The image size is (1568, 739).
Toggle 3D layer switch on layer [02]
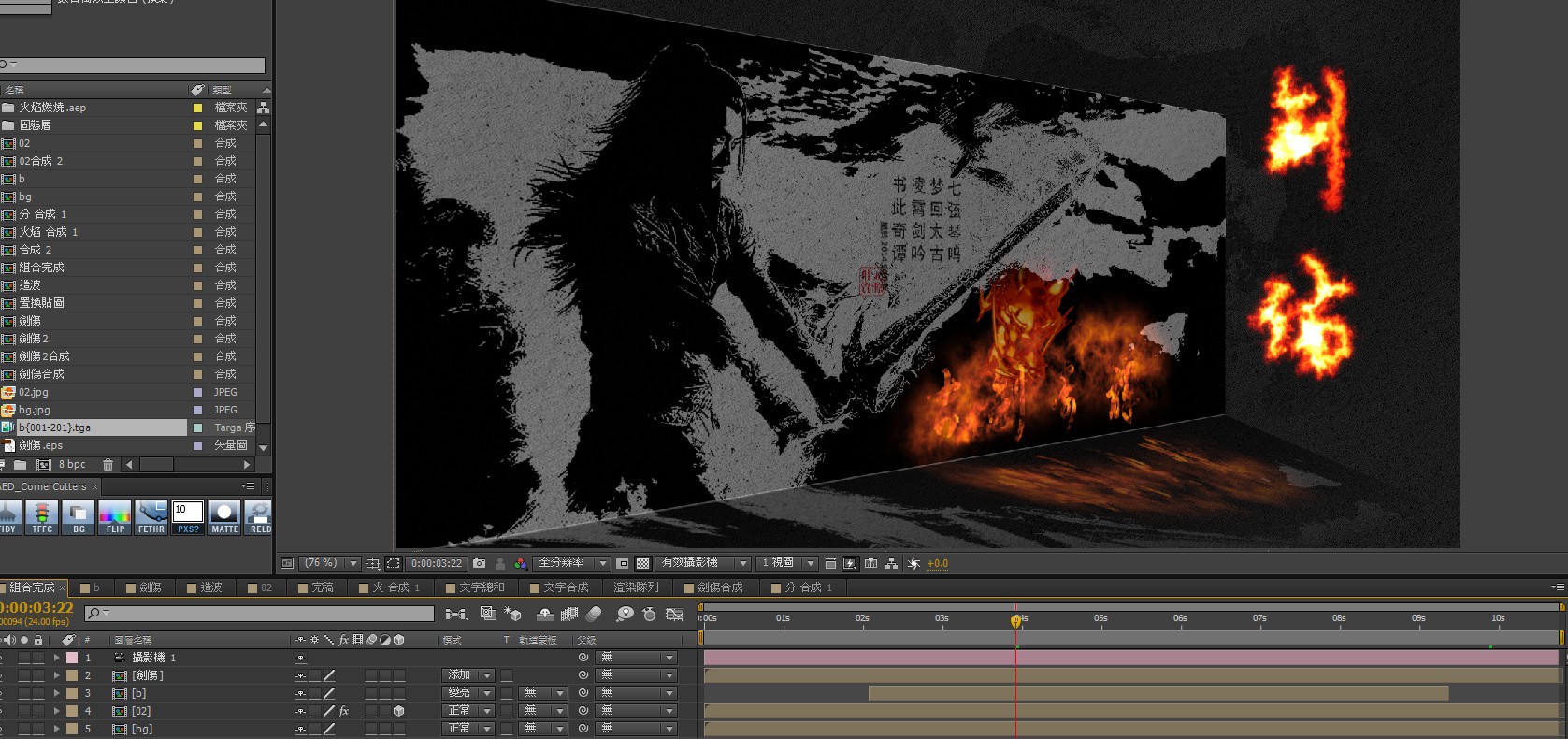[399, 711]
